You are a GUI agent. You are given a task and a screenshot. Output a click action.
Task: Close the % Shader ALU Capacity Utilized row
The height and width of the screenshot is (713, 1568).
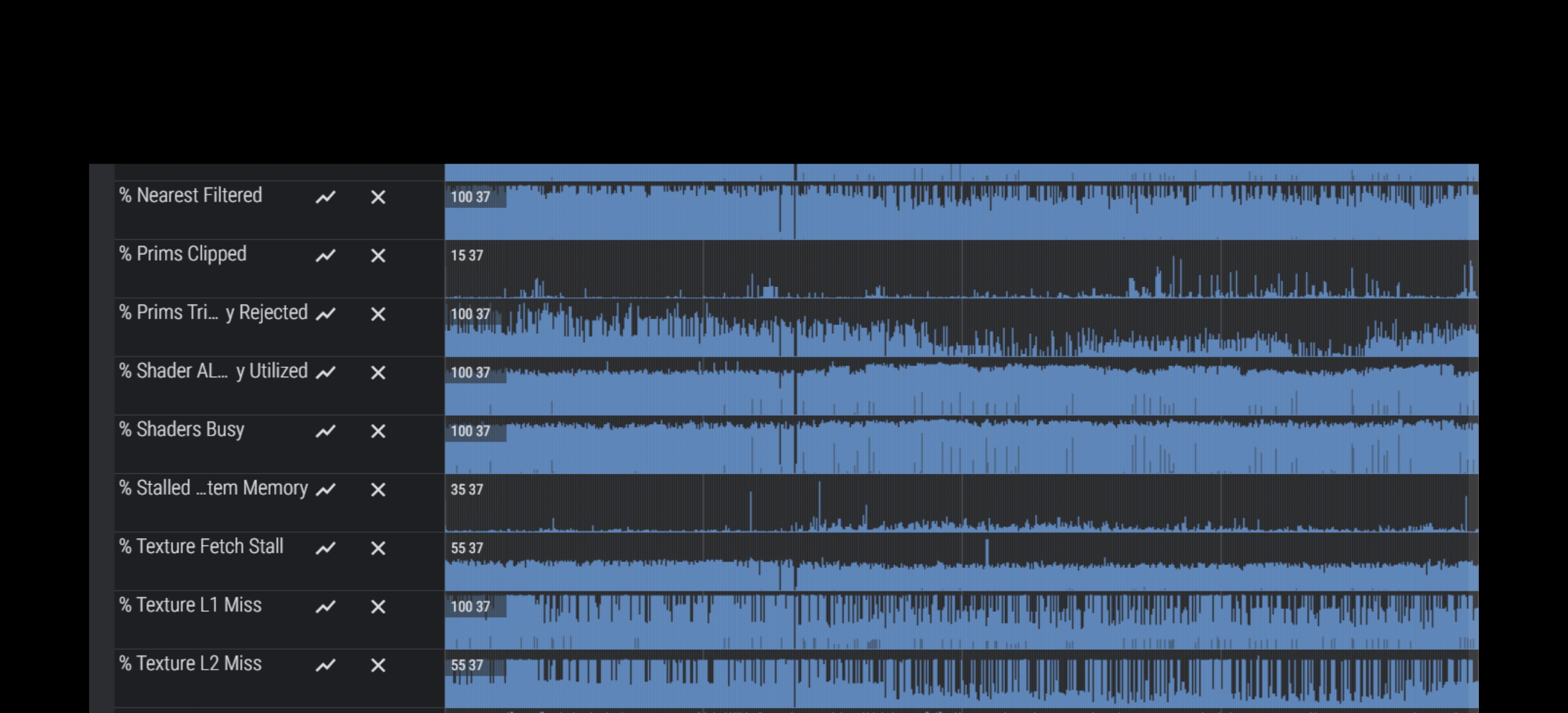tap(378, 373)
